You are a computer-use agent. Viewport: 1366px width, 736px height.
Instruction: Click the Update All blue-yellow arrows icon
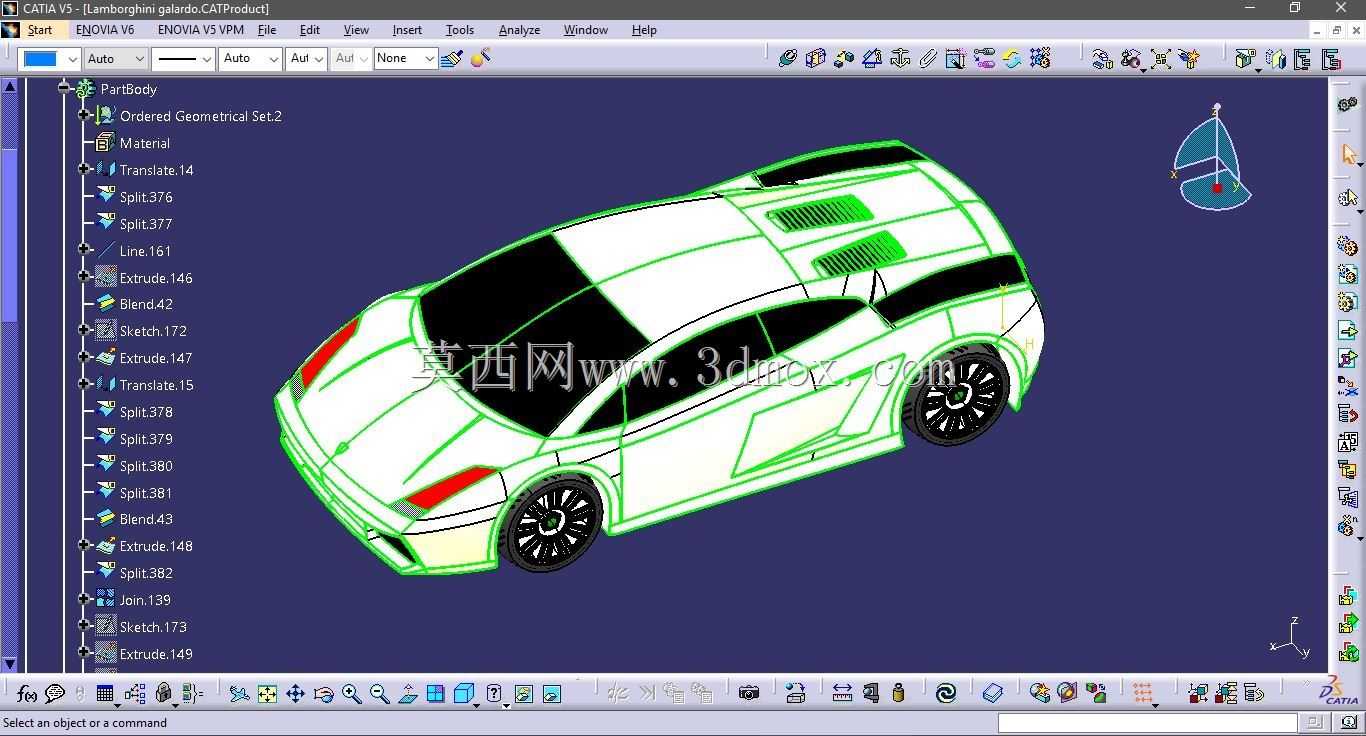coord(1012,58)
